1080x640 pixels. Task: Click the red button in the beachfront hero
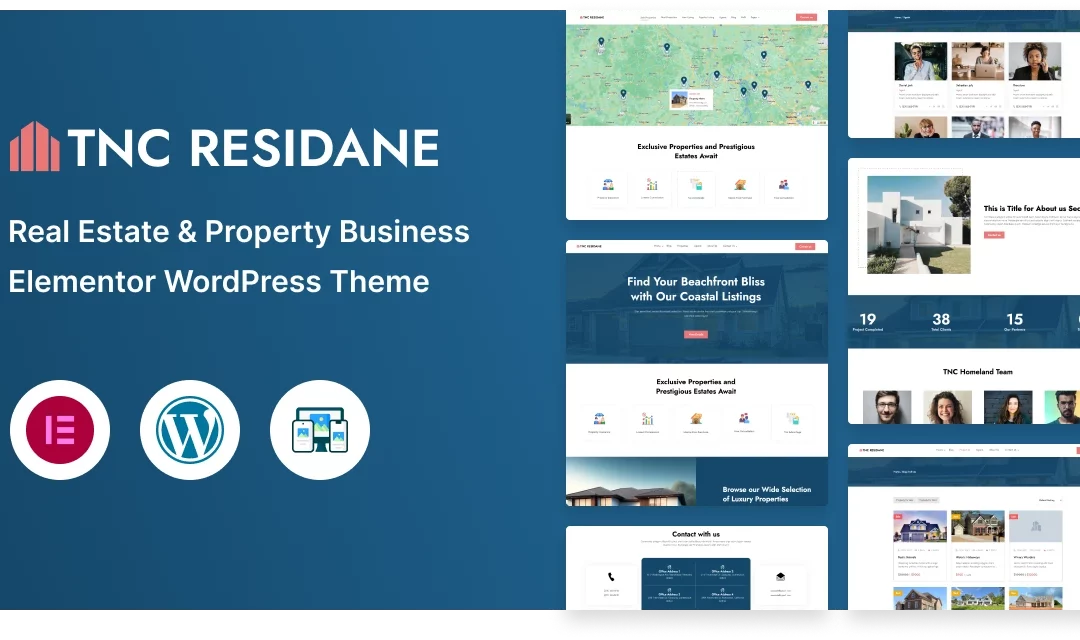pyautogui.click(x=696, y=334)
